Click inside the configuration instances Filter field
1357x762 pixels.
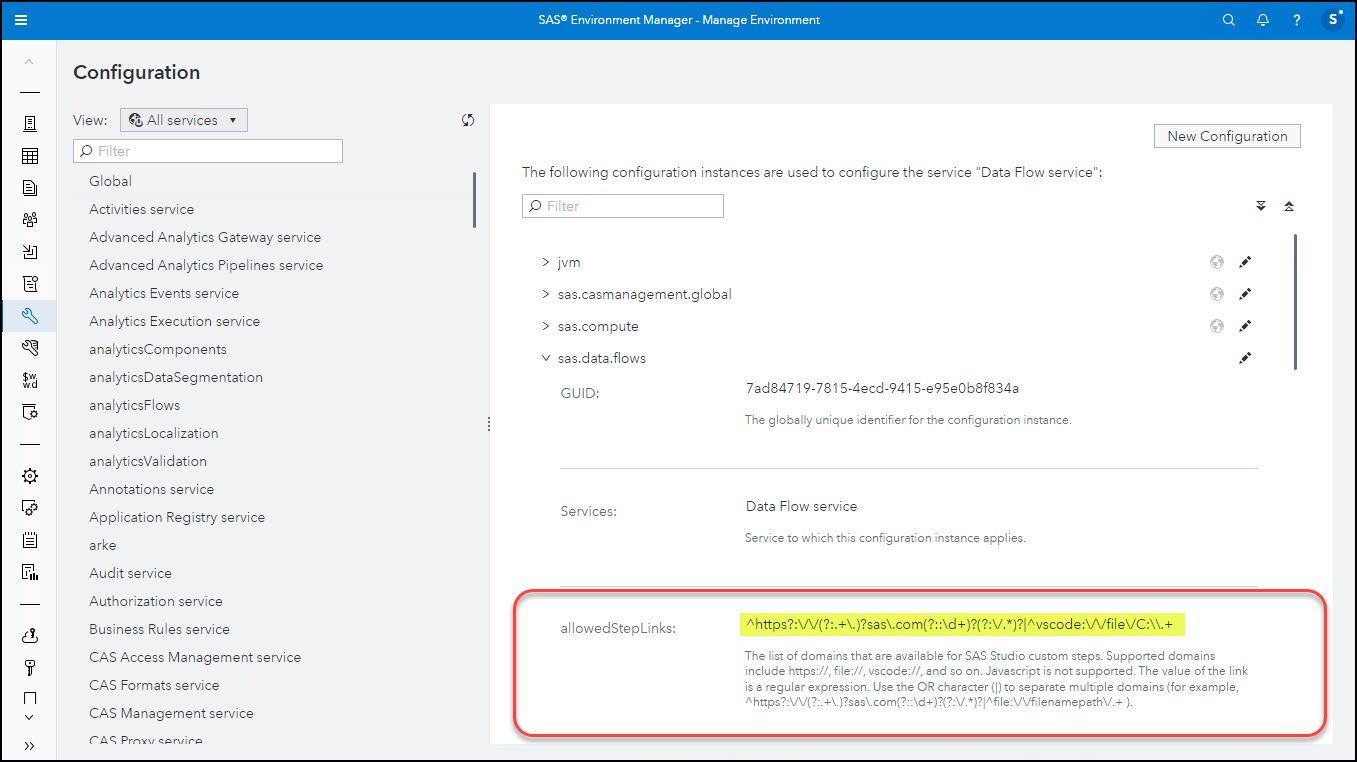pyautogui.click(x=622, y=205)
